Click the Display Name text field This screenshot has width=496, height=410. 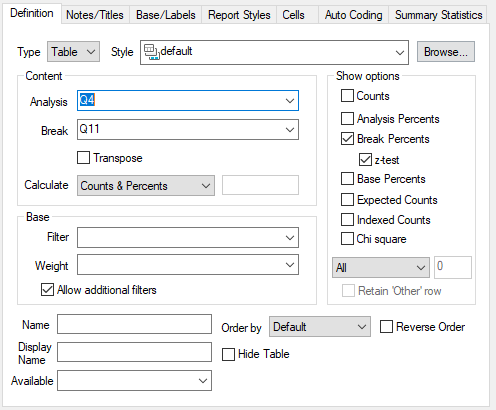134,352
